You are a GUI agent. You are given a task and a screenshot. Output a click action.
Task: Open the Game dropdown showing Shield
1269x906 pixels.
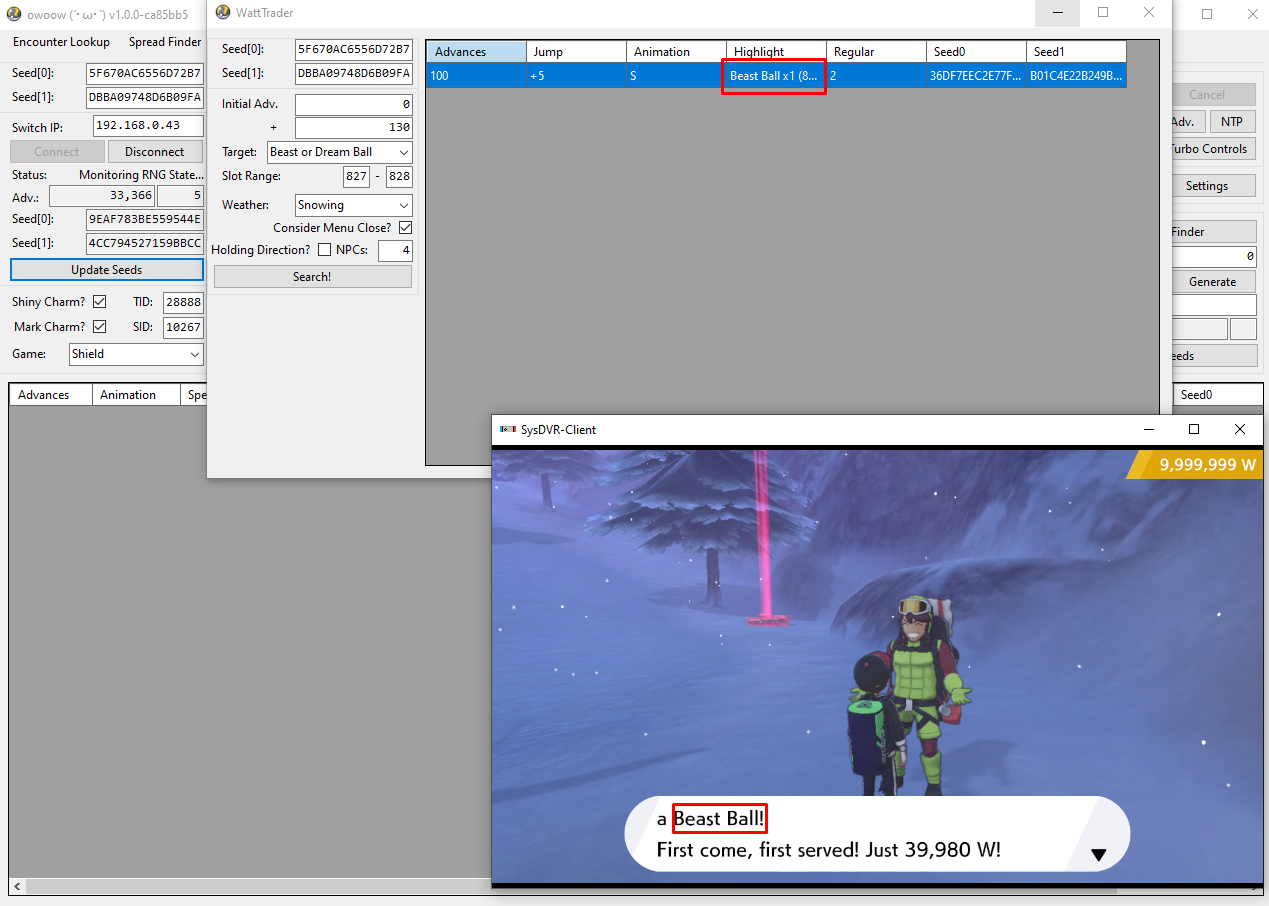tap(136, 354)
